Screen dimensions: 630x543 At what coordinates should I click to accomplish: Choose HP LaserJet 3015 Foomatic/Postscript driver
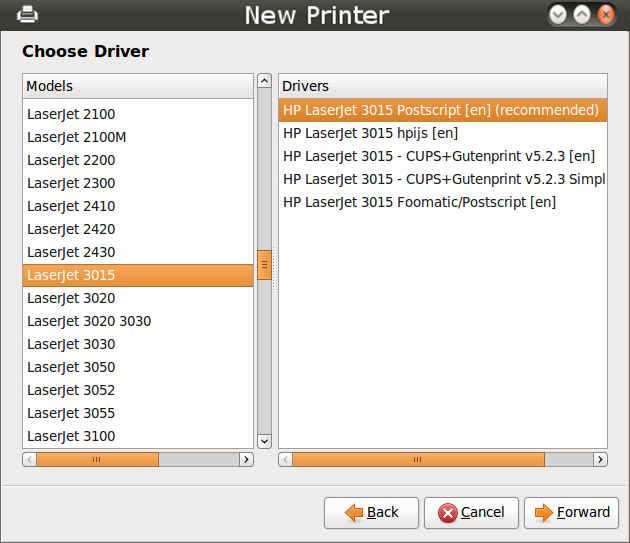[x=443, y=202]
